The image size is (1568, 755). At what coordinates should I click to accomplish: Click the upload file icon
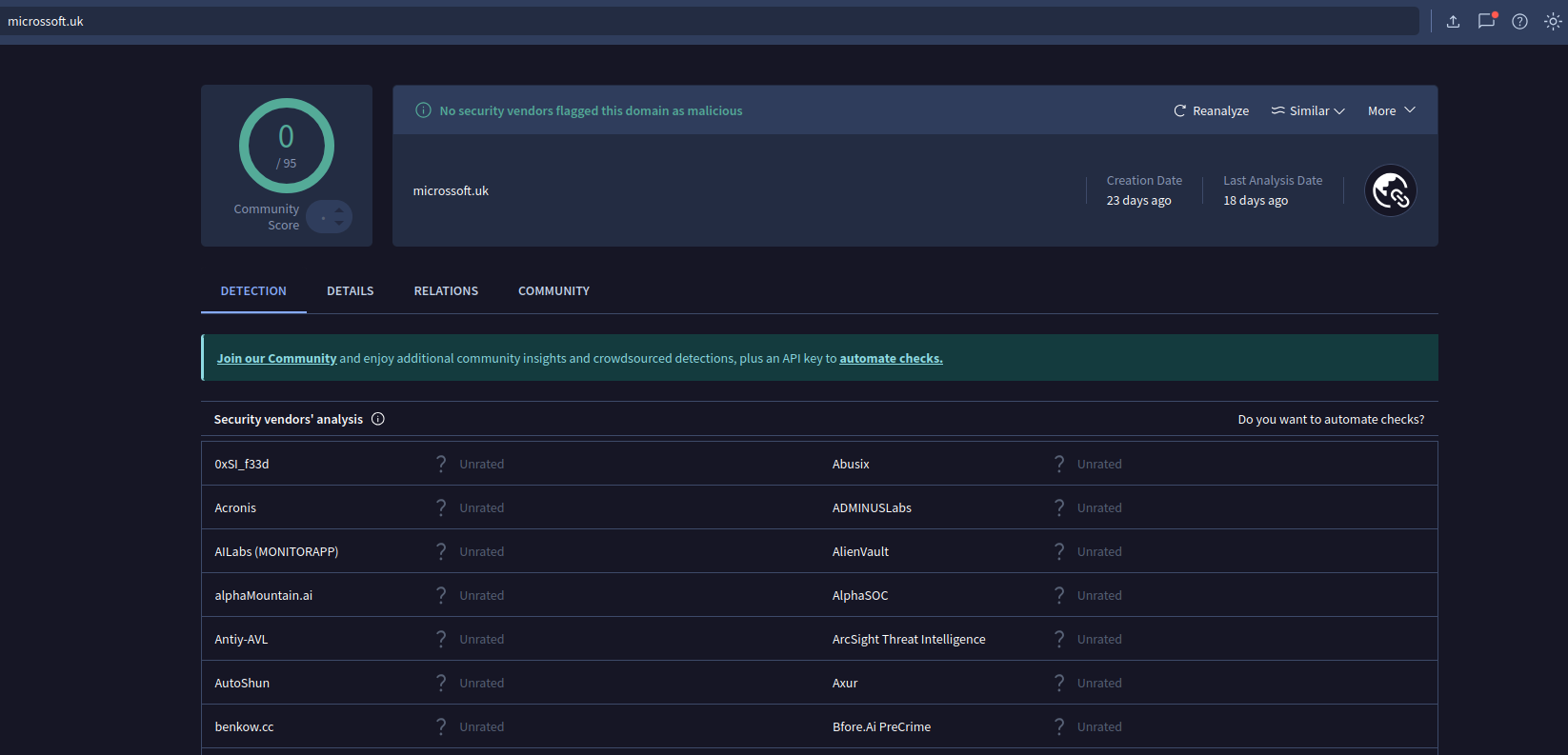coord(1453,21)
